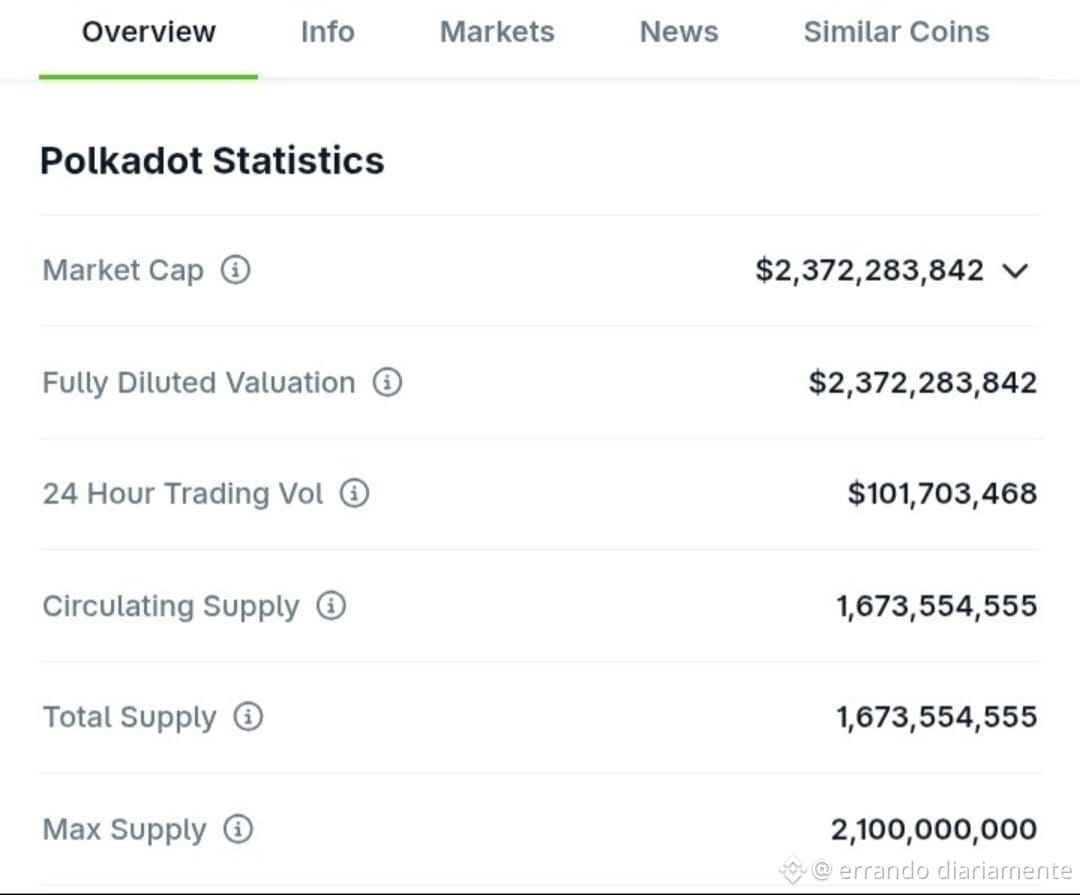
Task: Expand the Market Cap chevron dropdown
Action: [1015, 271]
